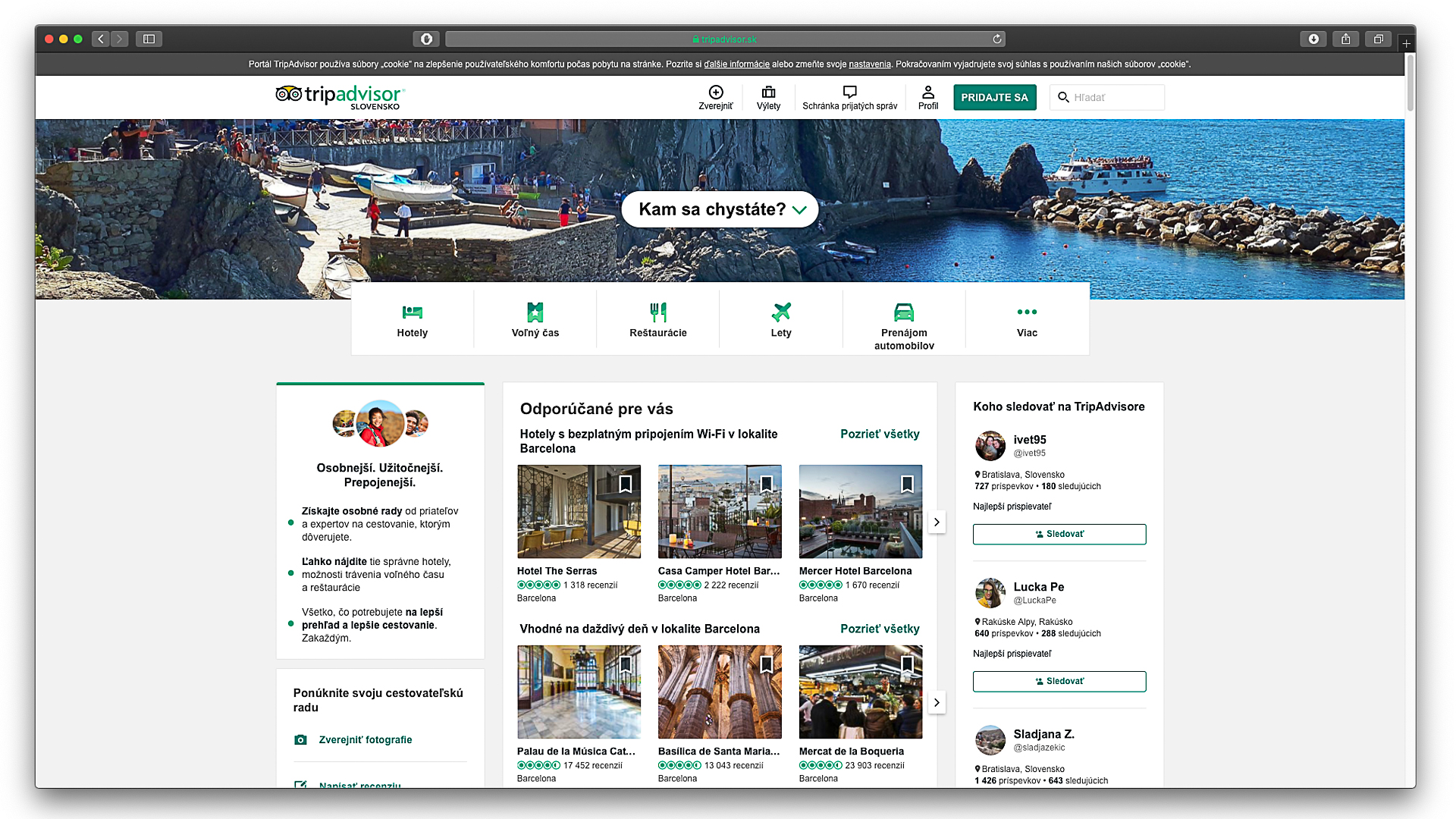
Task: Click 1 318 recenzií reviews count
Action: 590,585
